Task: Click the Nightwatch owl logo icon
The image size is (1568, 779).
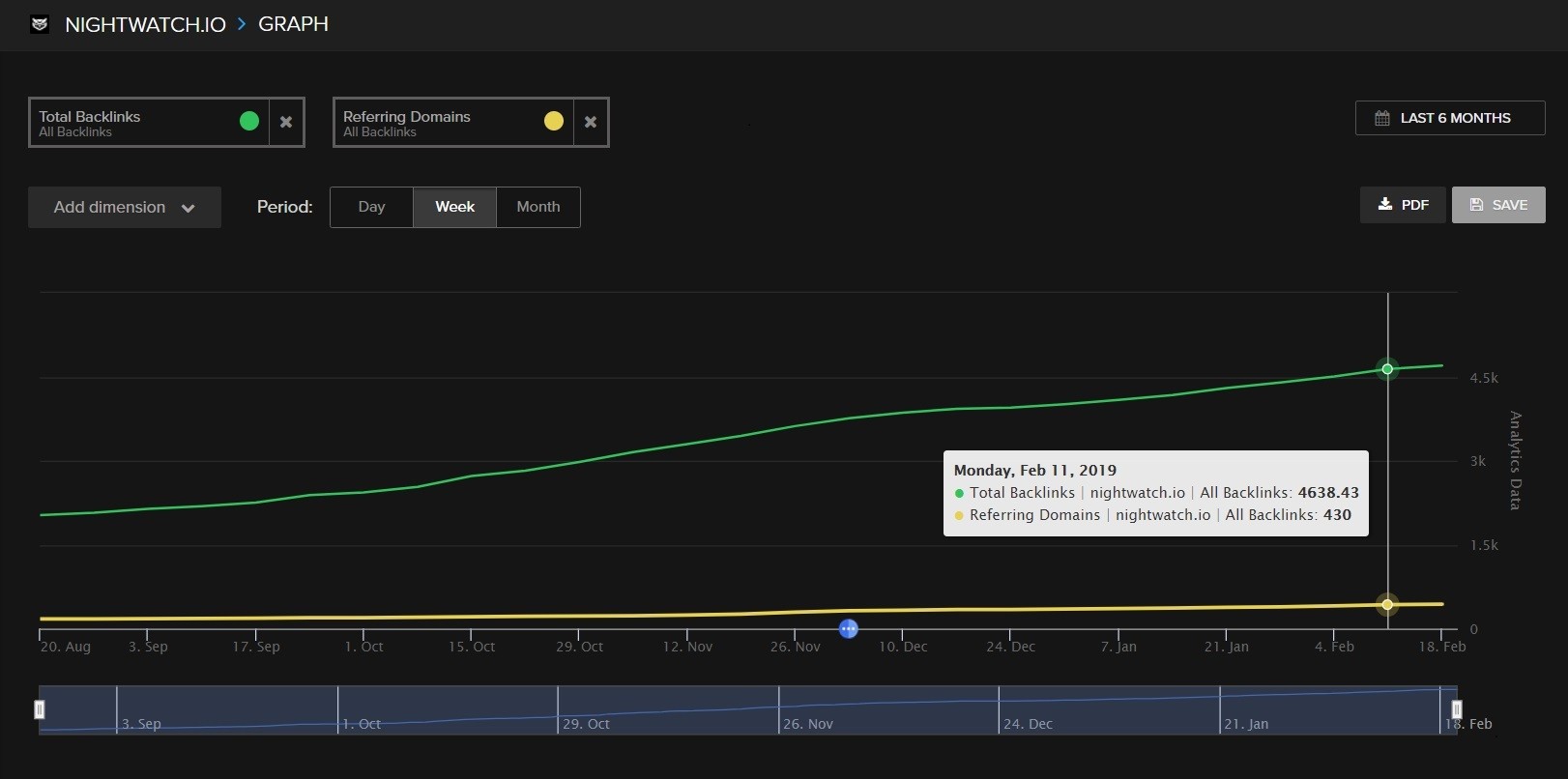Action: tap(40, 24)
